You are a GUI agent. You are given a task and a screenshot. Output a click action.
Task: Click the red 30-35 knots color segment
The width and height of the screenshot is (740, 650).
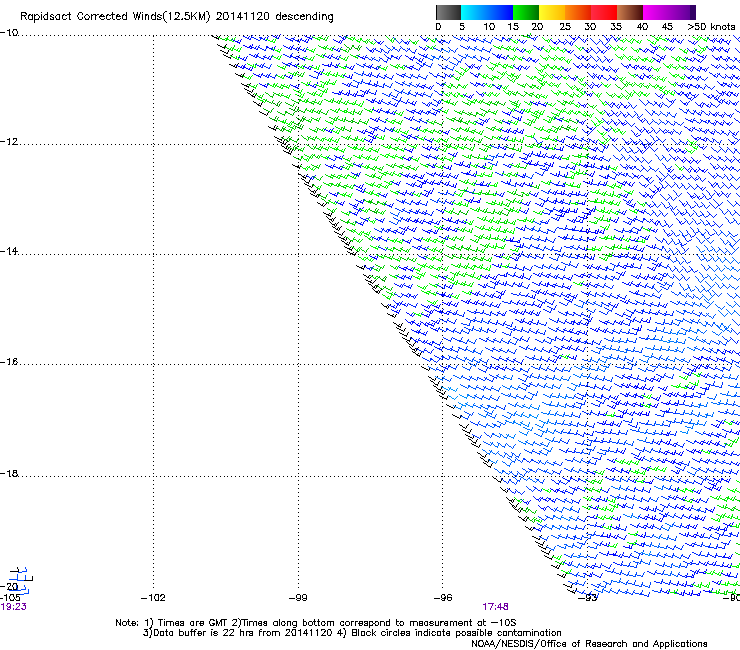pyautogui.click(x=604, y=12)
